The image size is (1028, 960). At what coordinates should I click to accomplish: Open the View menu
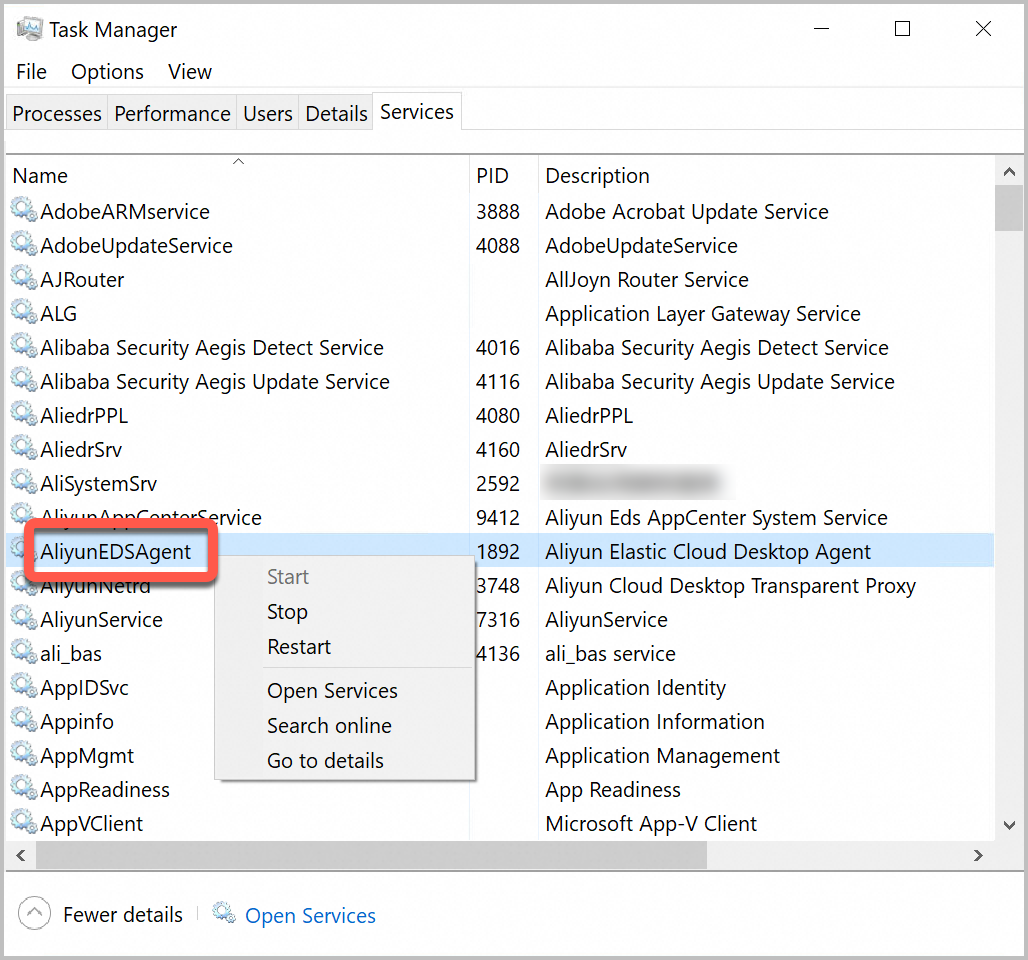[189, 71]
